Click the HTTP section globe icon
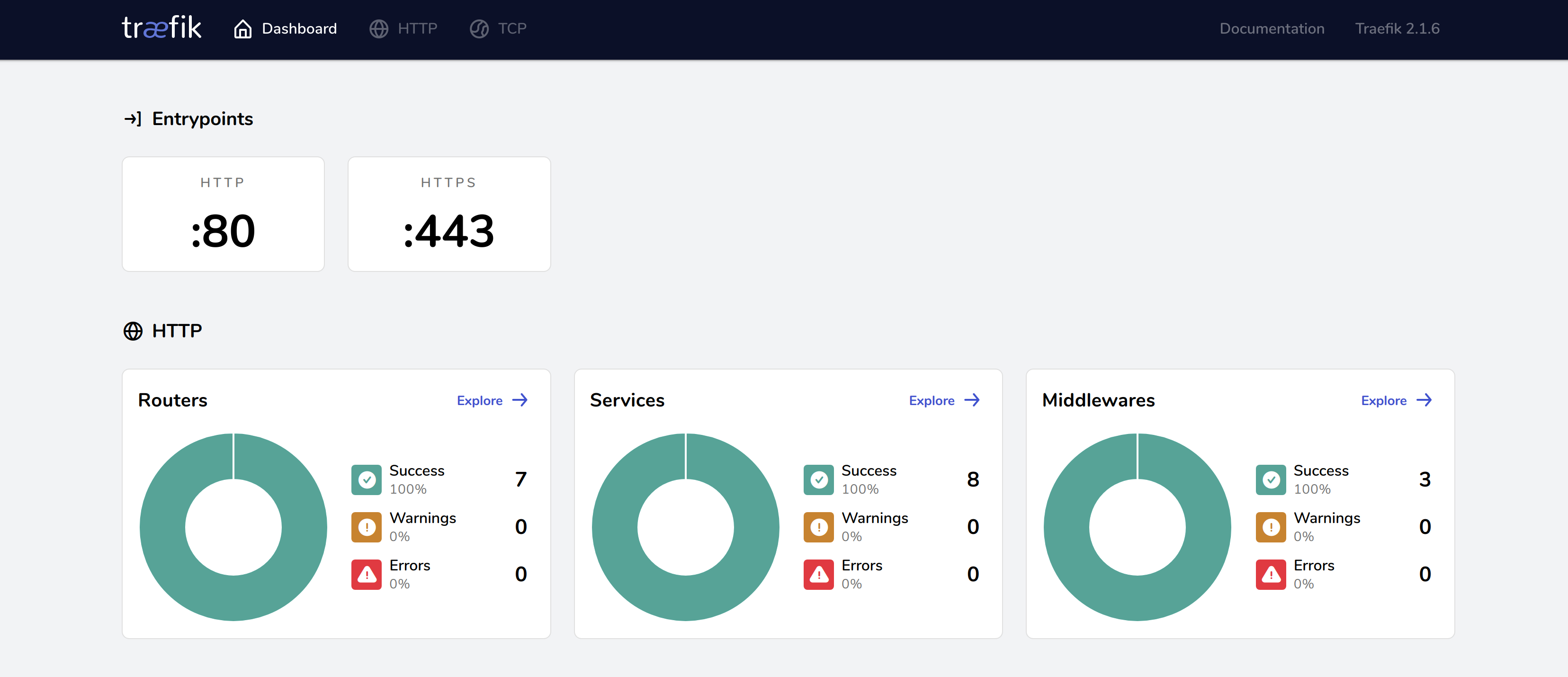 [x=133, y=331]
